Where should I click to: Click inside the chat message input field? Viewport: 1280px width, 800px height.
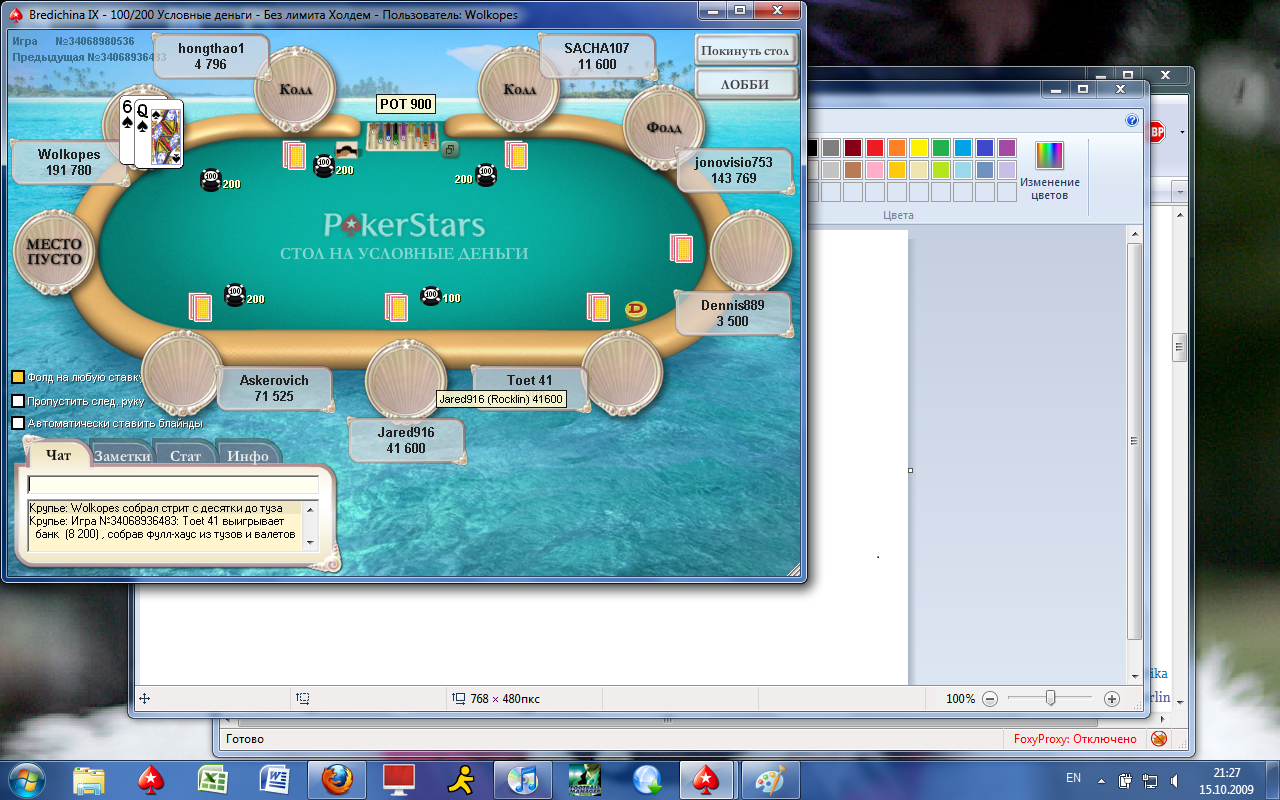point(173,485)
